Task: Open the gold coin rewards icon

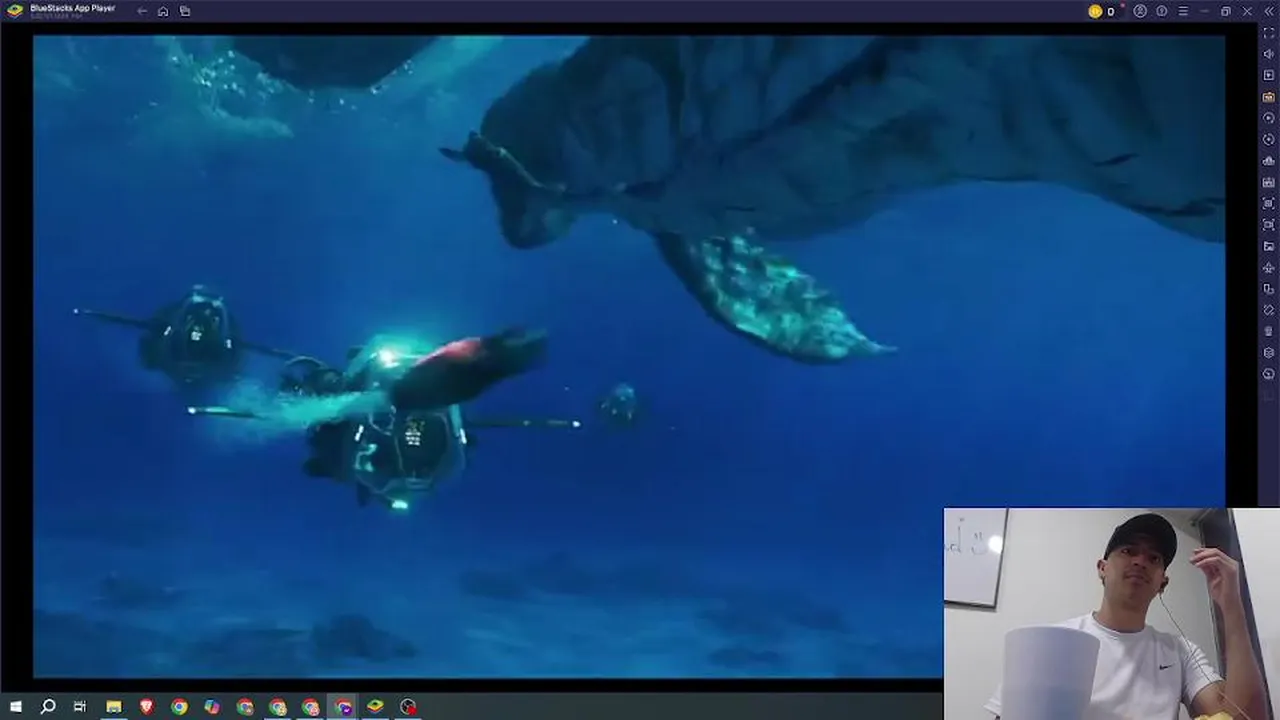Action: coord(1095,11)
